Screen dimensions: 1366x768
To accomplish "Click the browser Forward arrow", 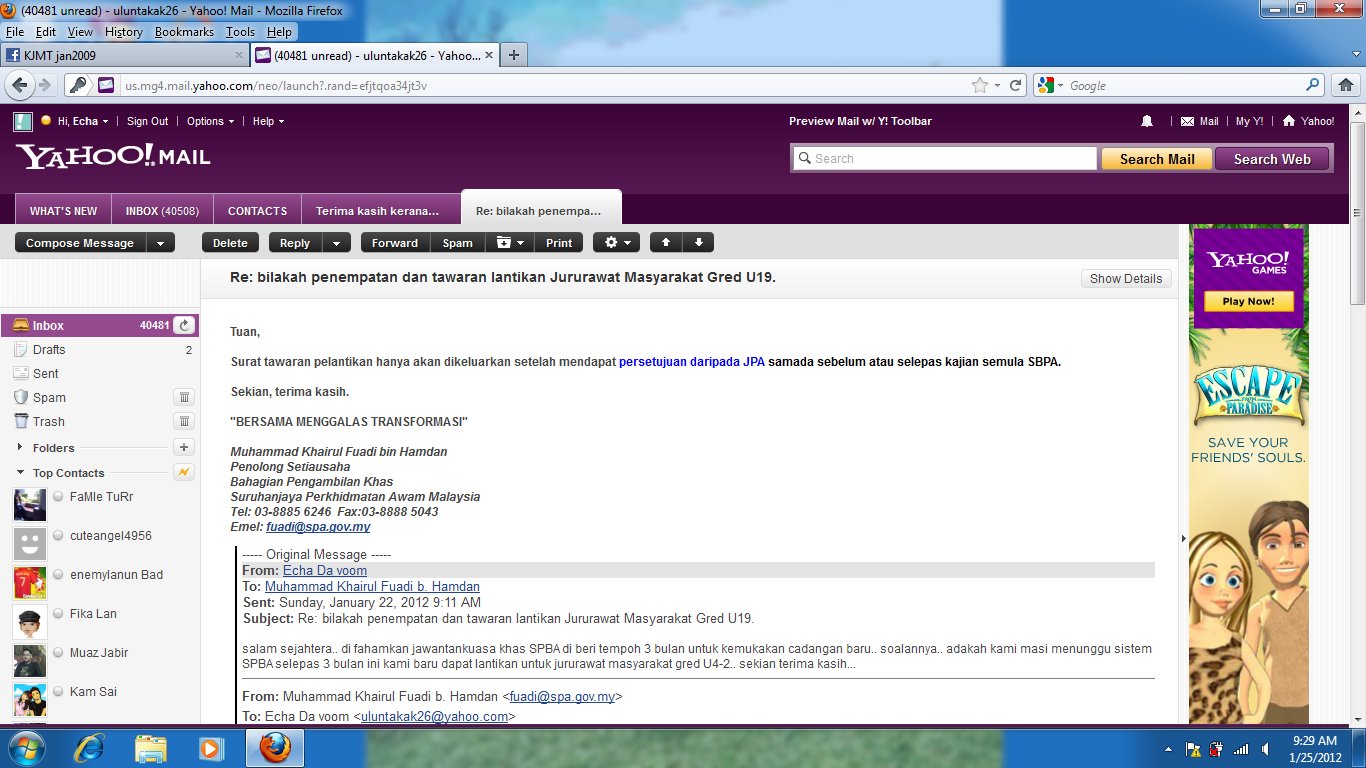I will point(45,86).
